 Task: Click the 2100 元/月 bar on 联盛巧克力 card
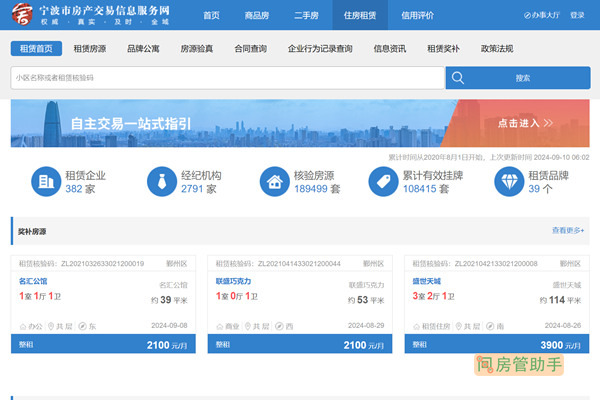click(300, 344)
